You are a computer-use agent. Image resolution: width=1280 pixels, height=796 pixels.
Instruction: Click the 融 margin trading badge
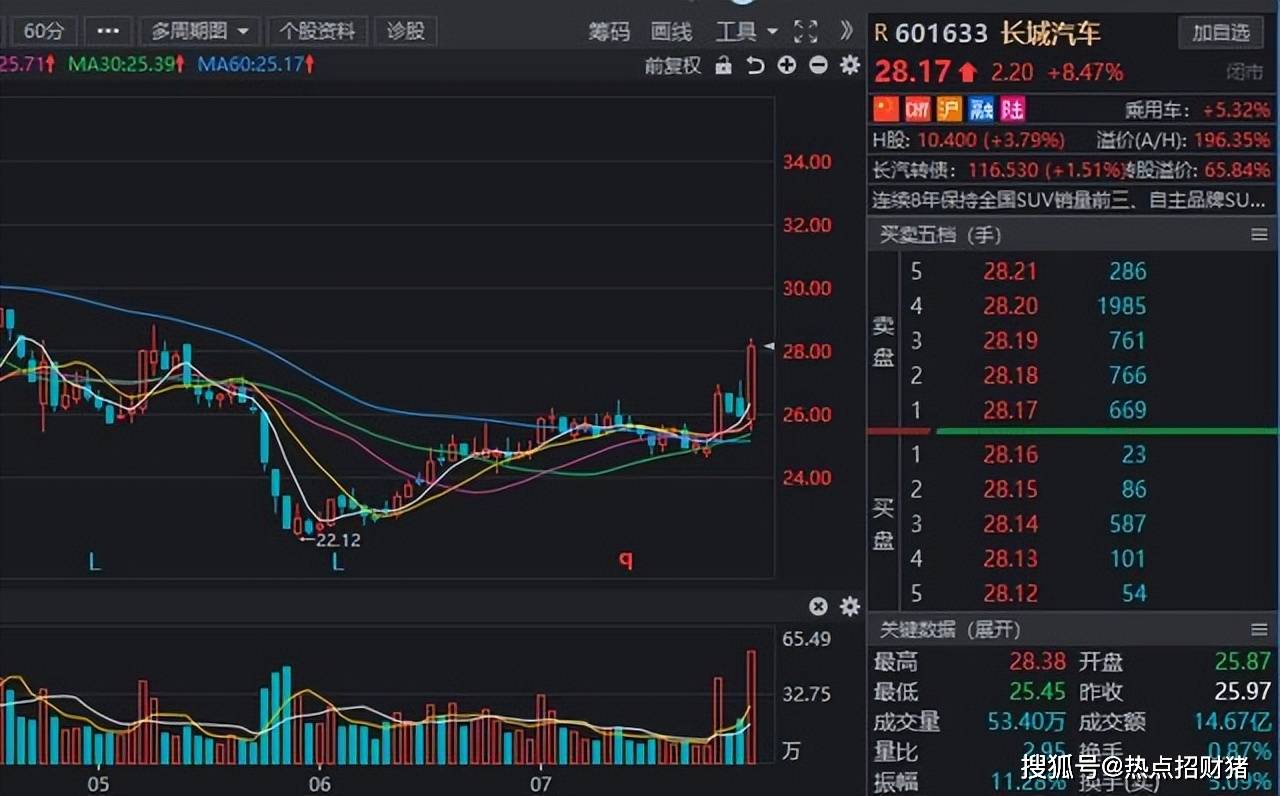click(x=982, y=108)
